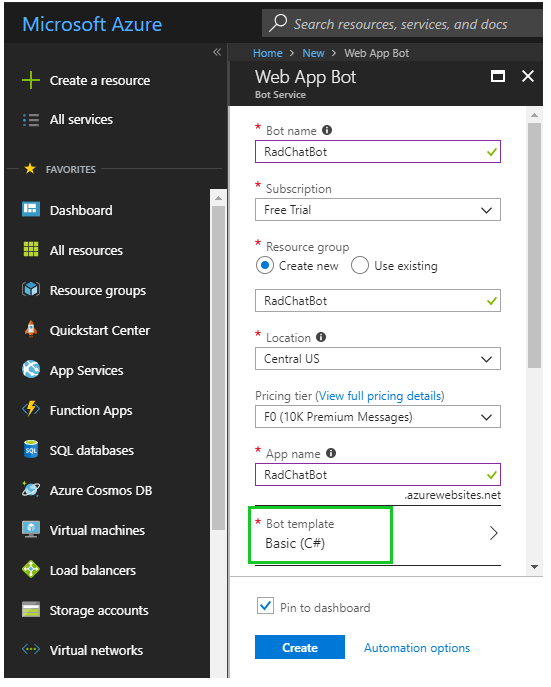Image resolution: width=551 pixels, height=687 pixels.
Task: Open Storage accounts in the sidebar
Action: click(x=99, y=610)
